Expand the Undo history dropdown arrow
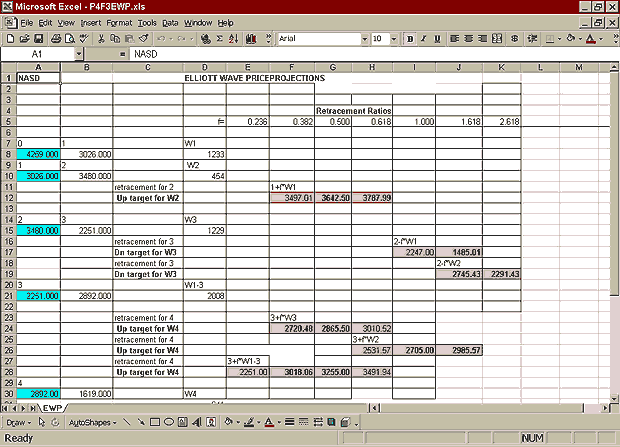620x447 pixels. point(171,38)
